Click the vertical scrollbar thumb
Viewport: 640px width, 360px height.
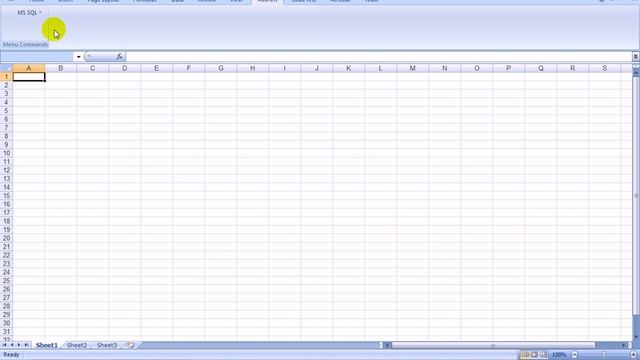coord(636,196)
